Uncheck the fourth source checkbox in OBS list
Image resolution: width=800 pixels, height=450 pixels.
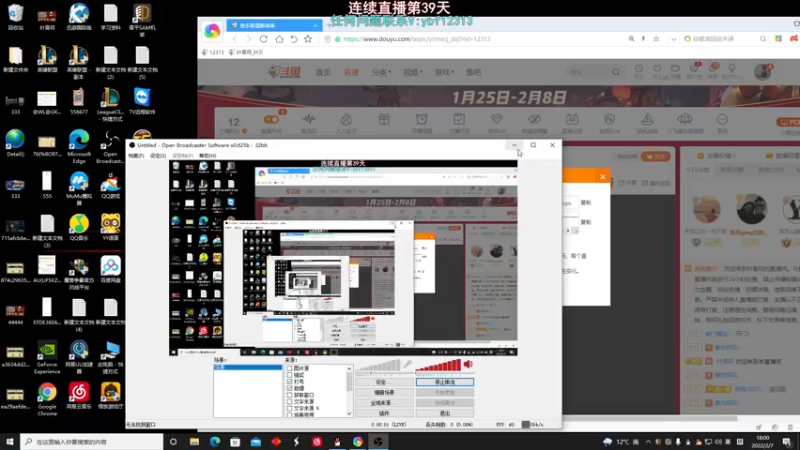coord(289,388)
